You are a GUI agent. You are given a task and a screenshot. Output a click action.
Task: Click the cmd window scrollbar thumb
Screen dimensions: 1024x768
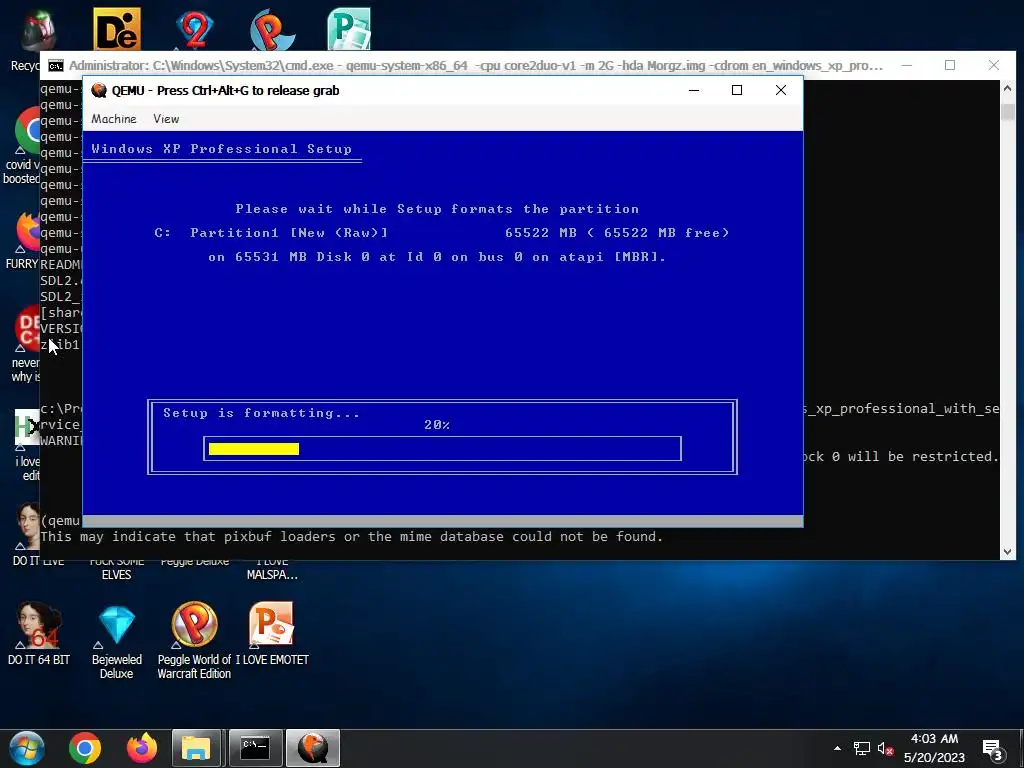click(x=1008, y=112)
